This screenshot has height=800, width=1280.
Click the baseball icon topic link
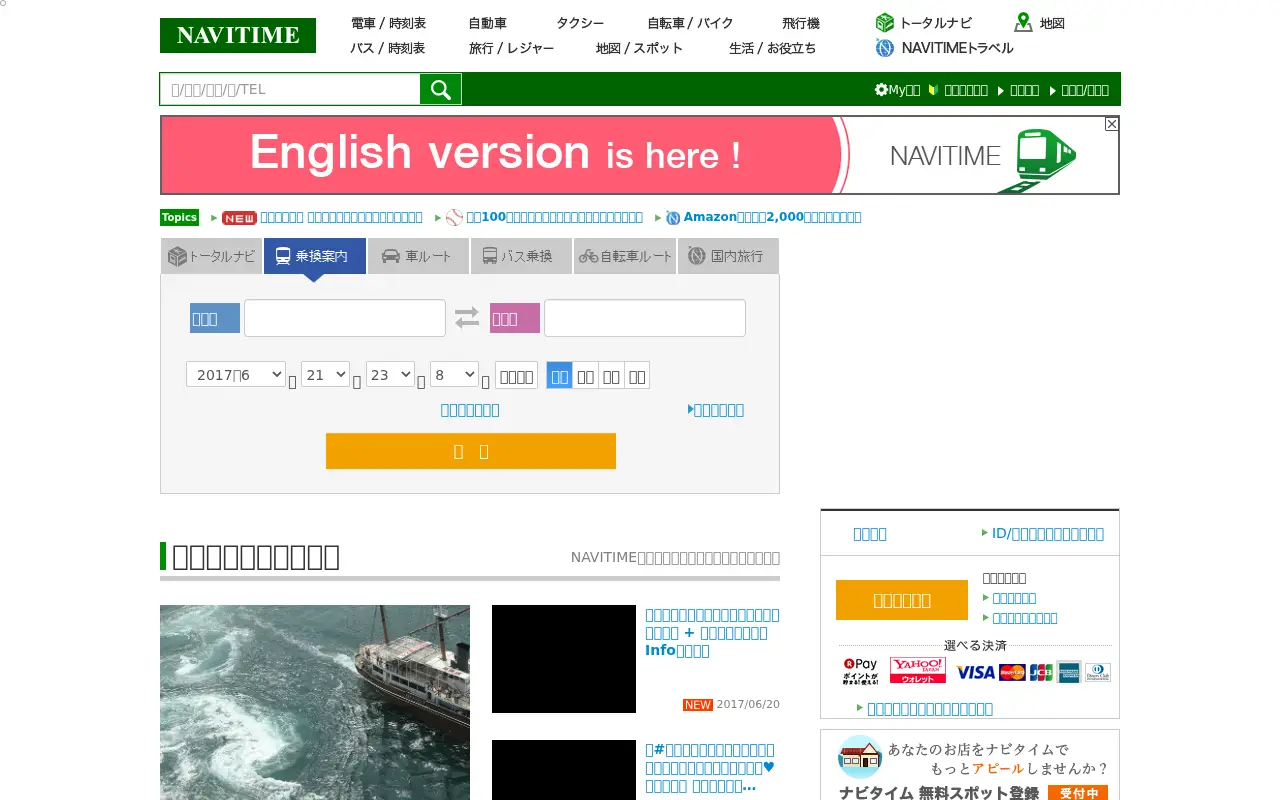click(455, 217)
